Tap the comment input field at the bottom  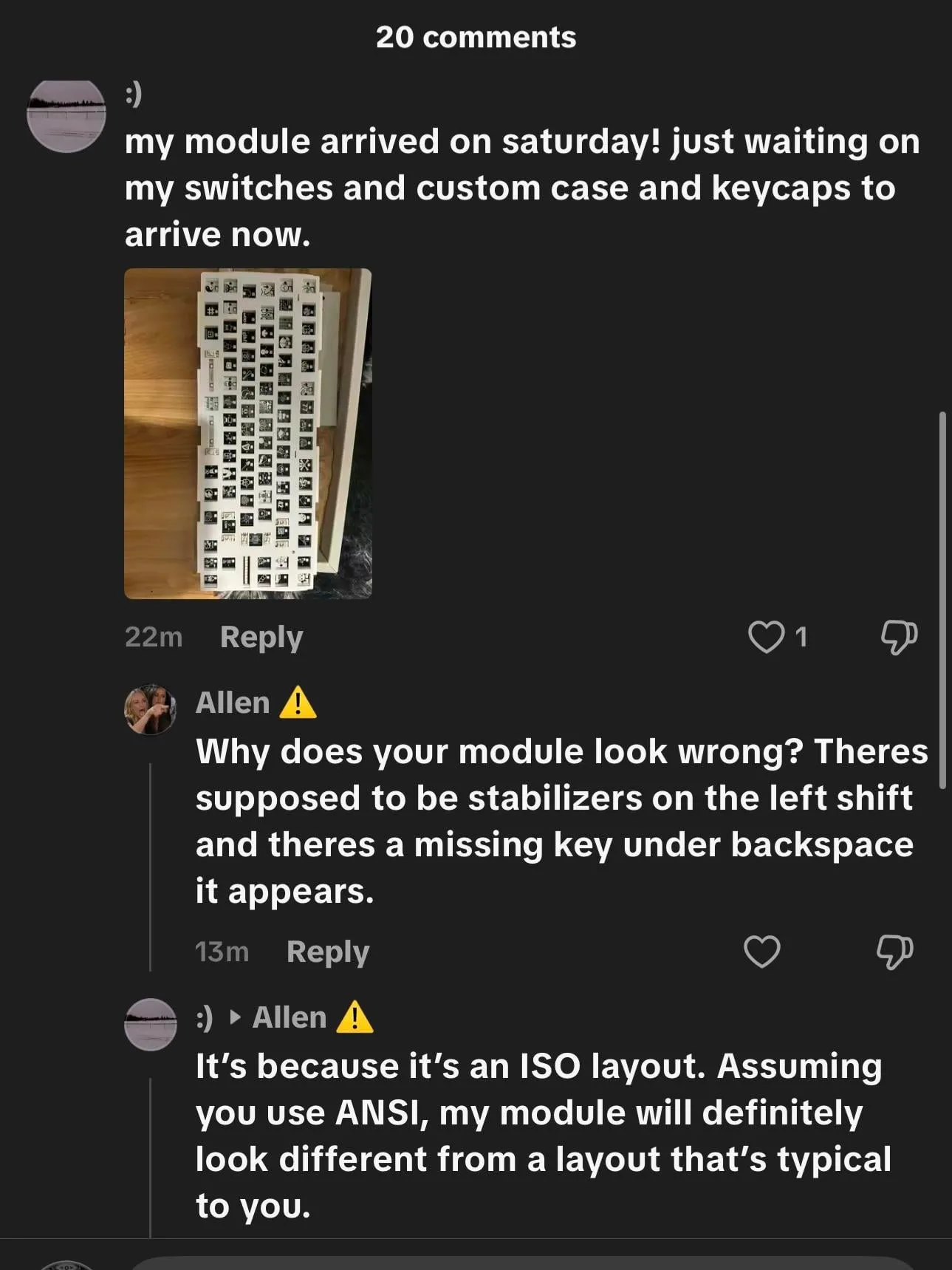click(517, 1262)
